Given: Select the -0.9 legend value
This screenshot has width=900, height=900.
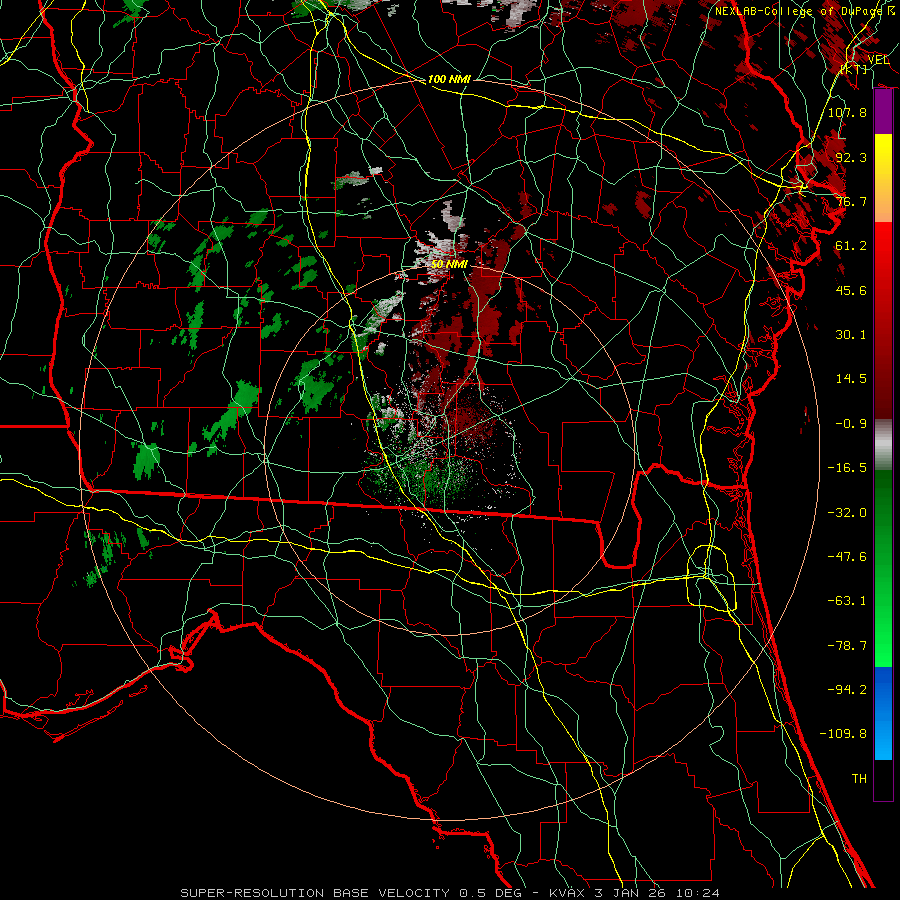Looking at the screenshot, I should 851,424.
